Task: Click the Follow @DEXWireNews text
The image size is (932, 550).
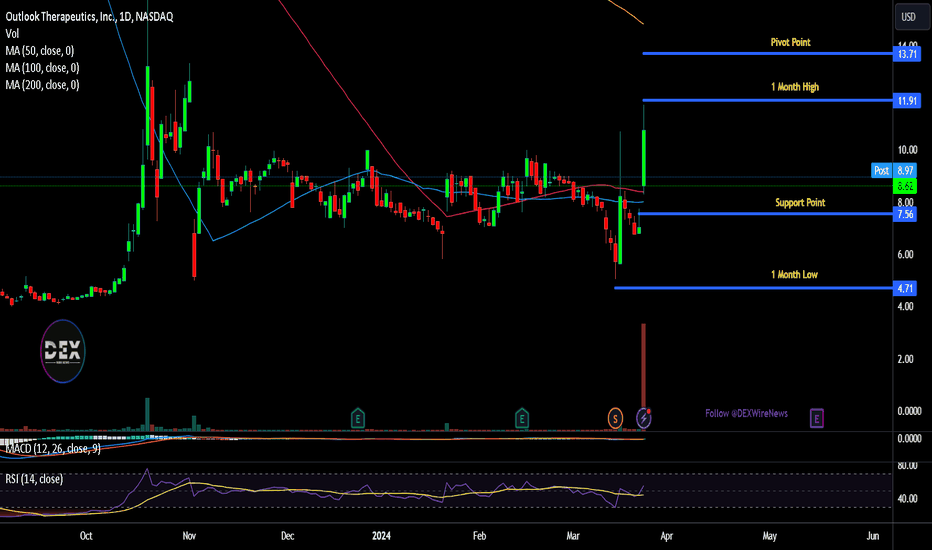Action: pyautogui.click(x=747, y=413)
